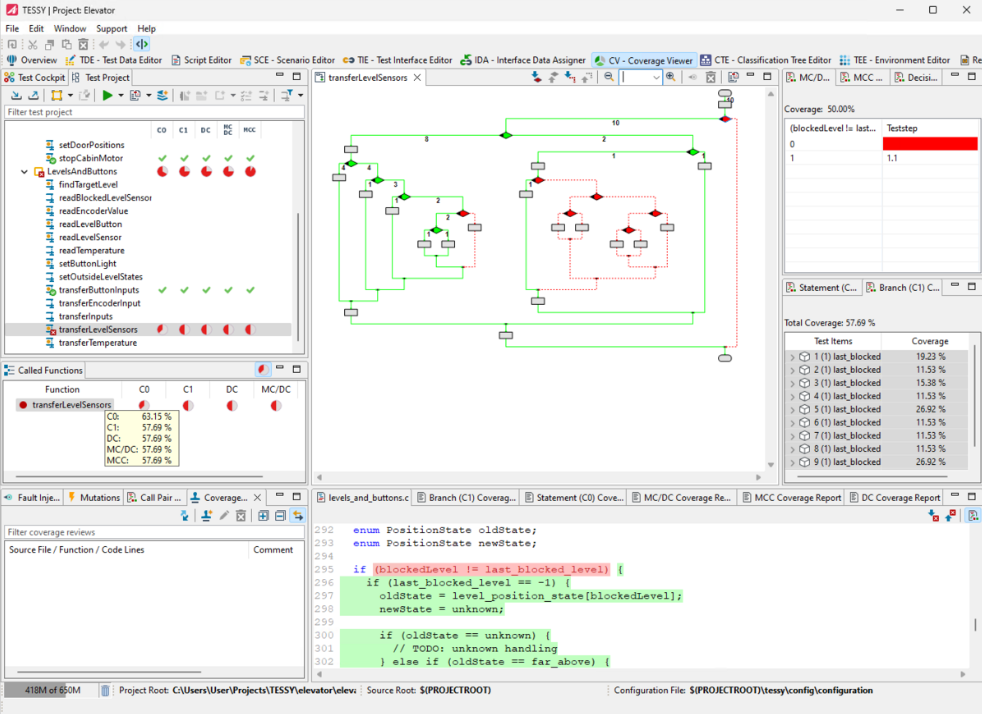Expand test item 1 (1) last_blocked

point(792,356)
